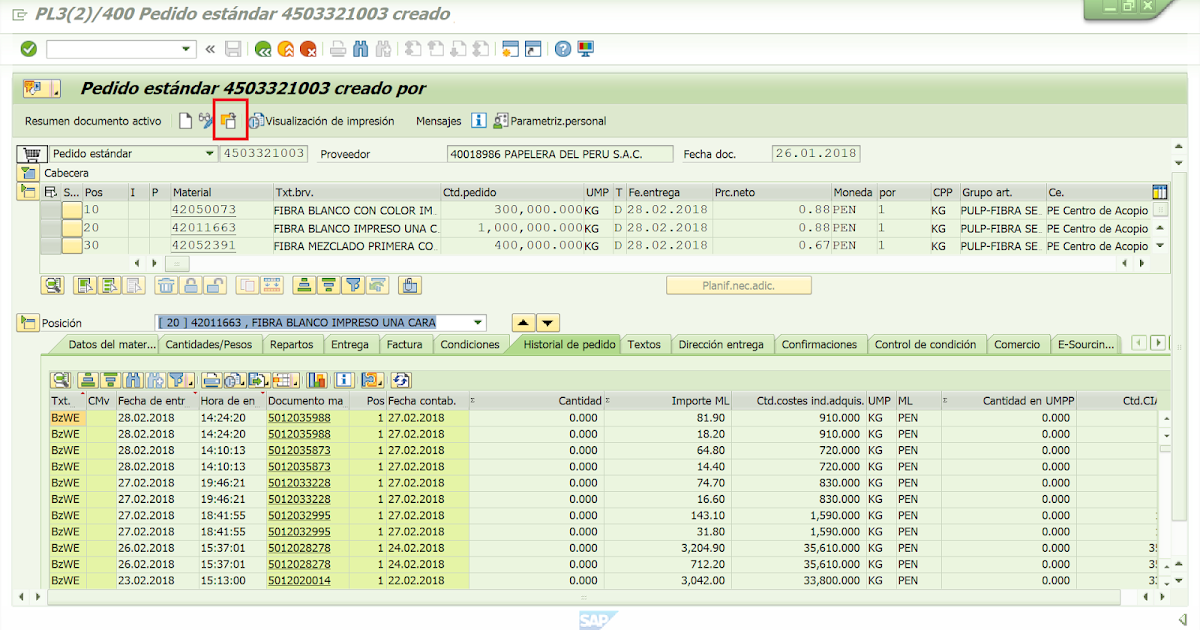Open material link 42050073

click(204, 210)
